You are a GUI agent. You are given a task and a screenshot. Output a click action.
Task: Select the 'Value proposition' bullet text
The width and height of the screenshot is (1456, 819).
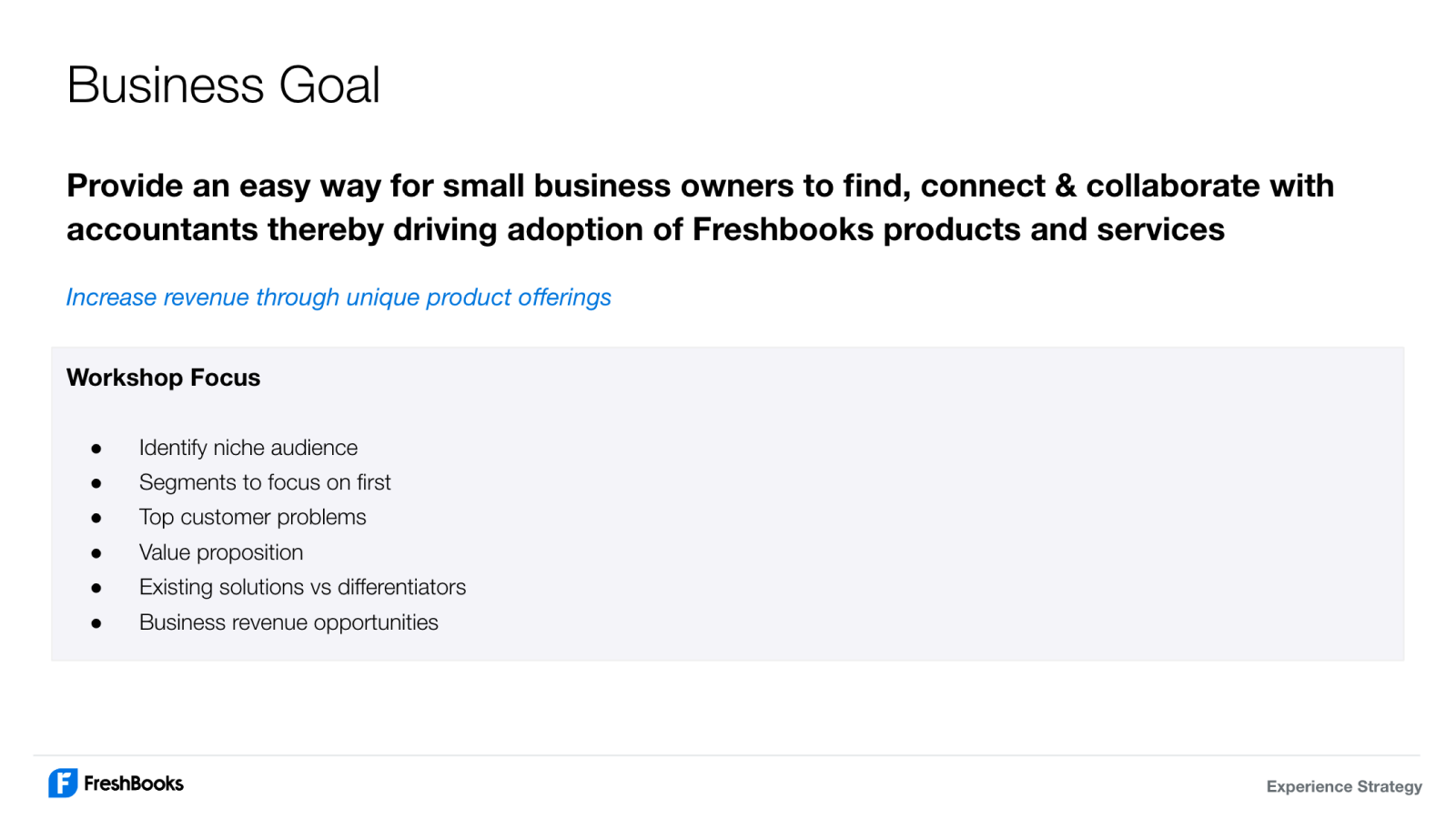point(221,552)
